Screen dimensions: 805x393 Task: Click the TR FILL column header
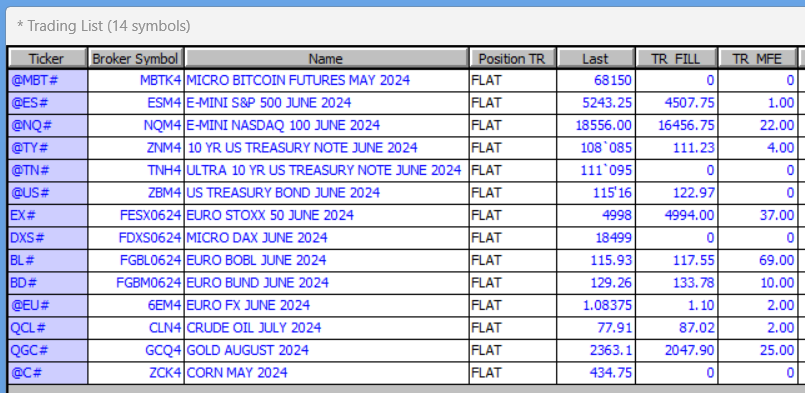tap(676, 59)
